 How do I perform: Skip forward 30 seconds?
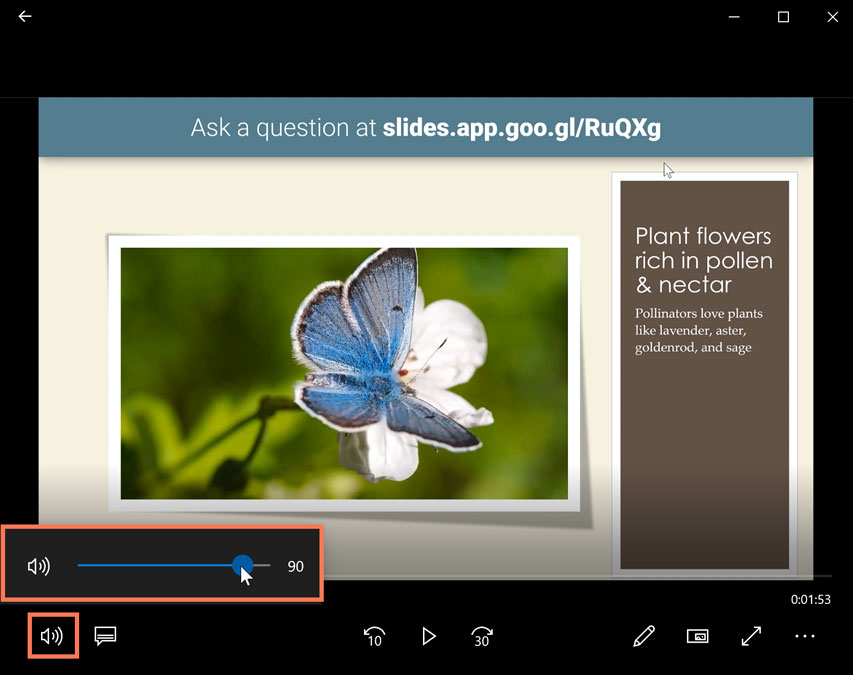481,636
